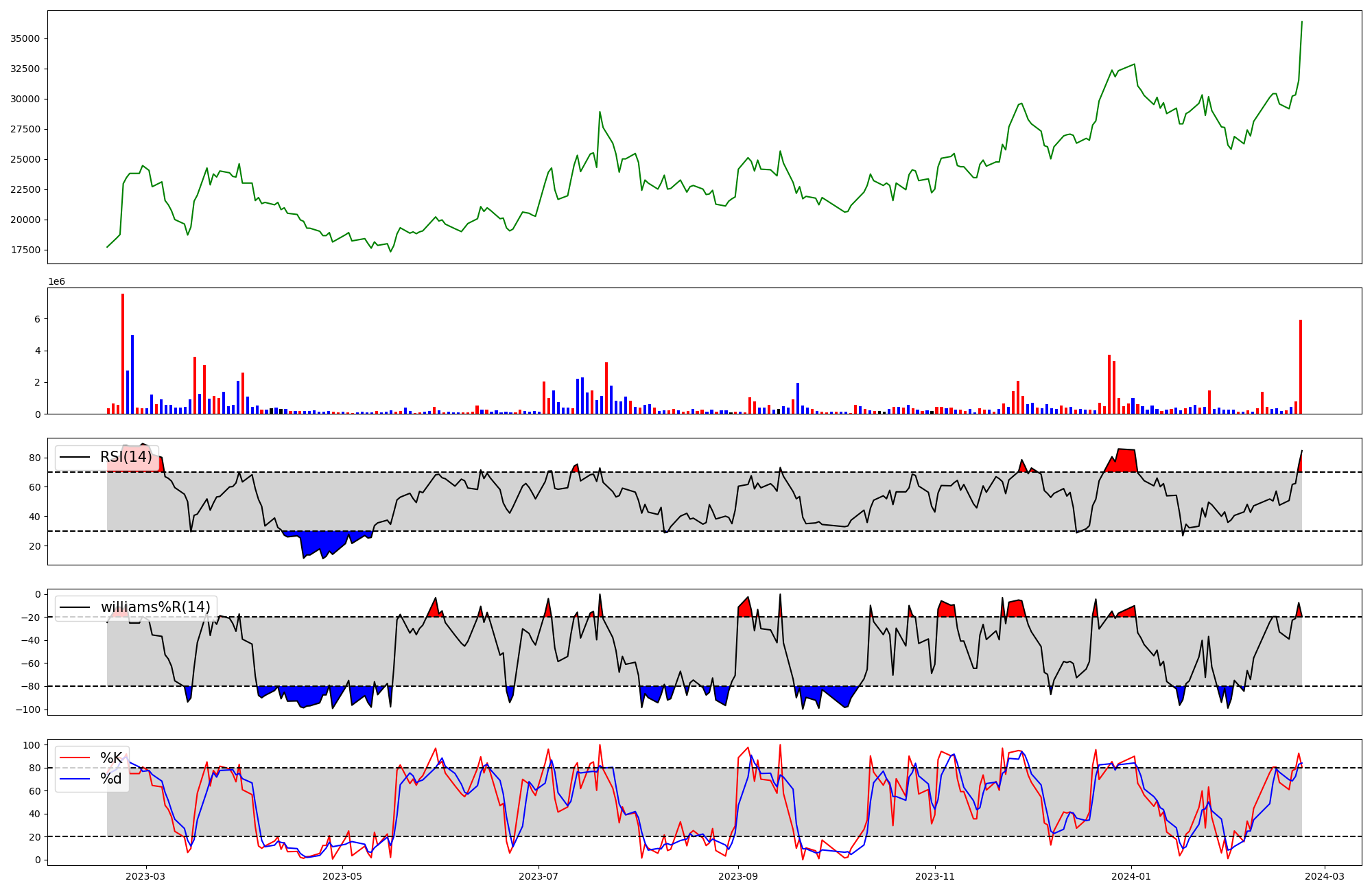Screen dimensions: 1372x892
Task: Click the 2024-01 x-axis date label
Action: [1131, 876]
